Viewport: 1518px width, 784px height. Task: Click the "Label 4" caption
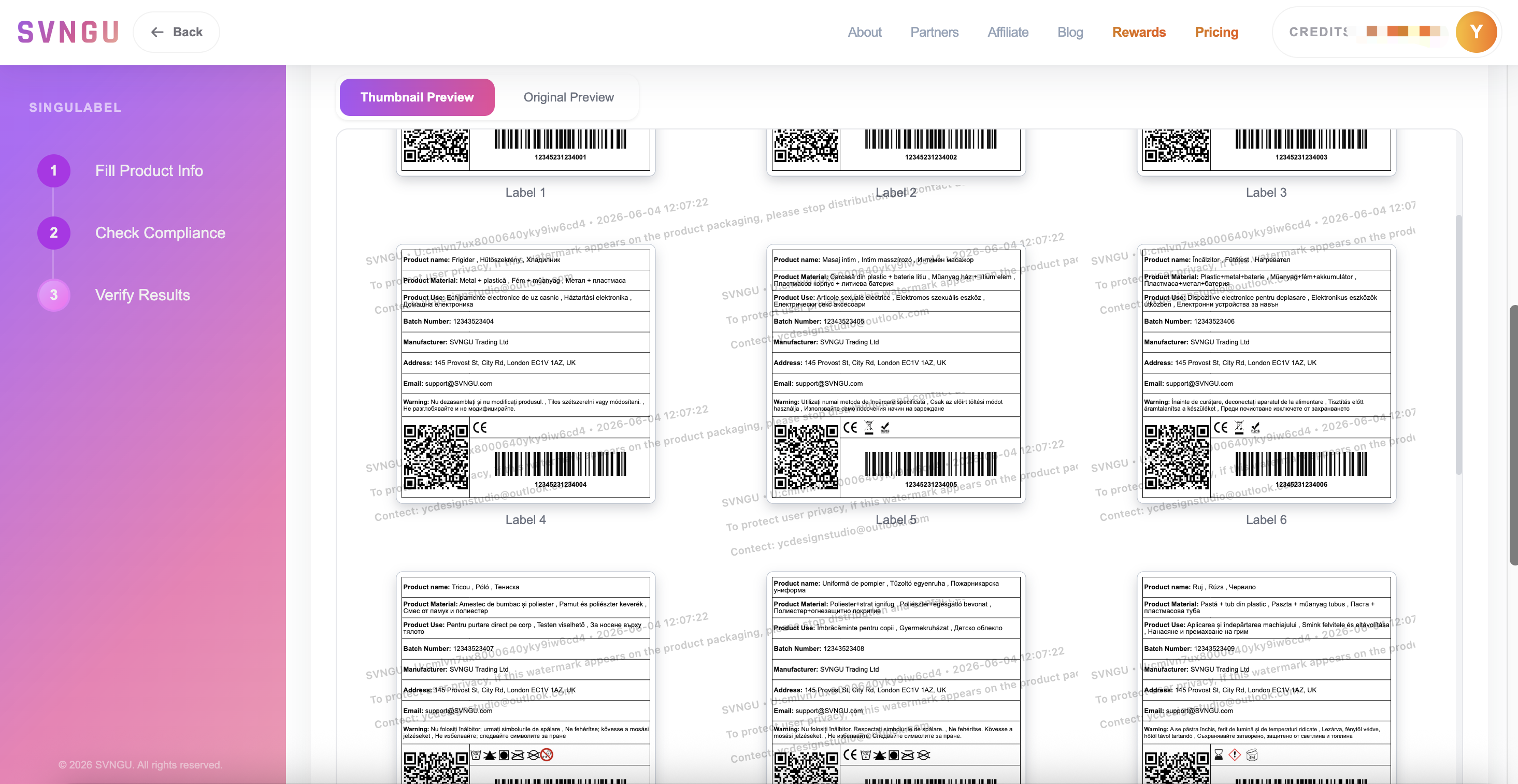526,519
